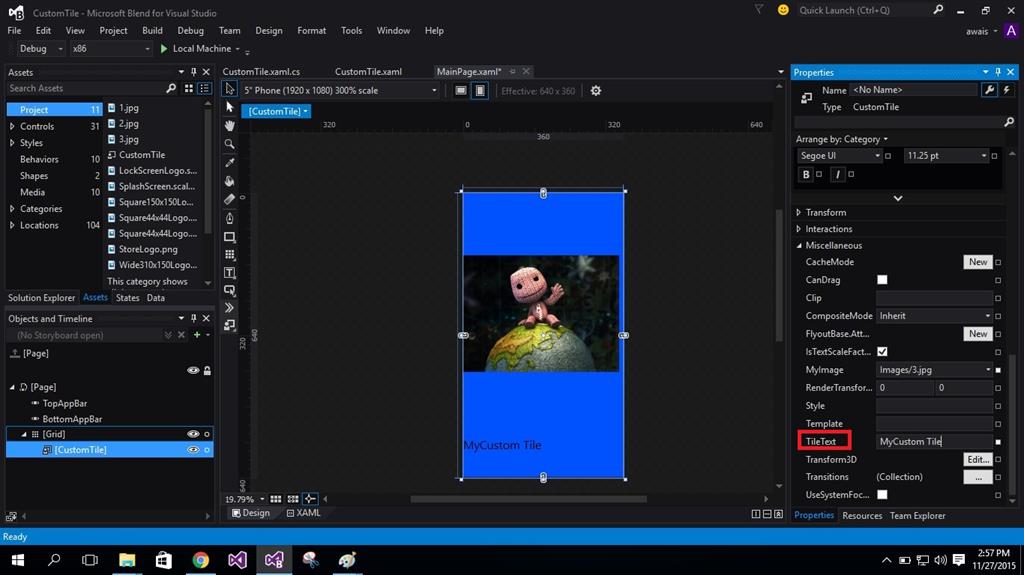
Task: Choose the Grid layout panel tool
Action: [x=230, y=255]
